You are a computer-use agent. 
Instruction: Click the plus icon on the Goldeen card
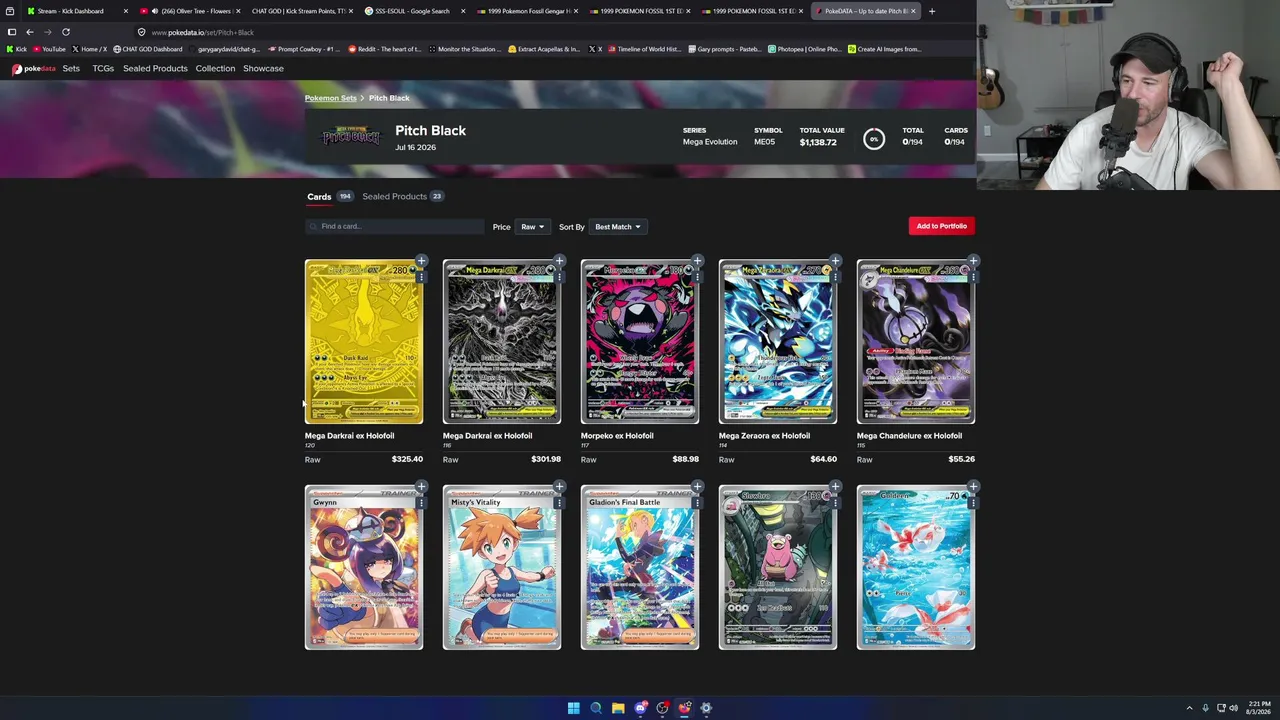pos(973,488)
